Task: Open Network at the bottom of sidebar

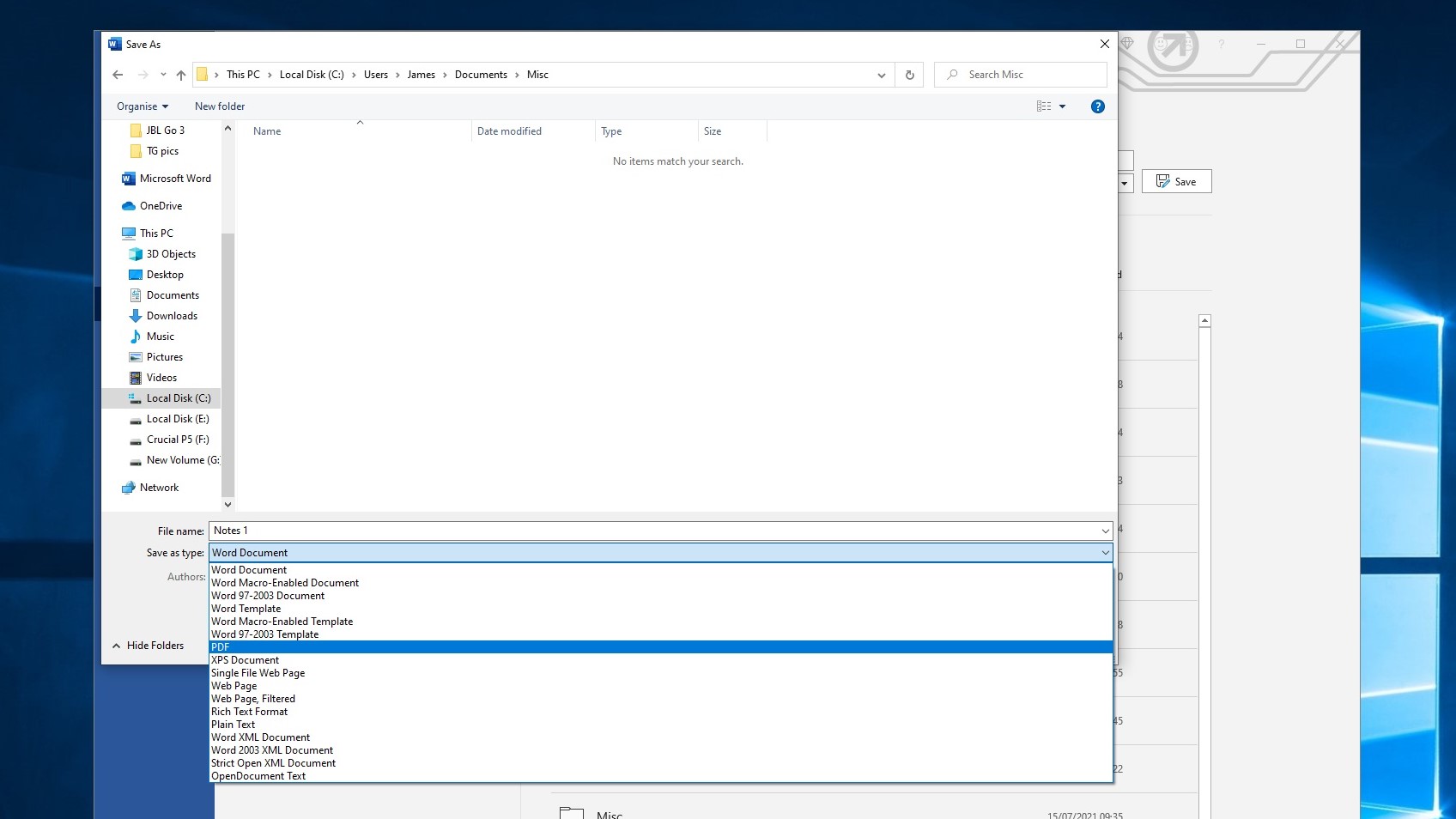Action: coord(158,487)
